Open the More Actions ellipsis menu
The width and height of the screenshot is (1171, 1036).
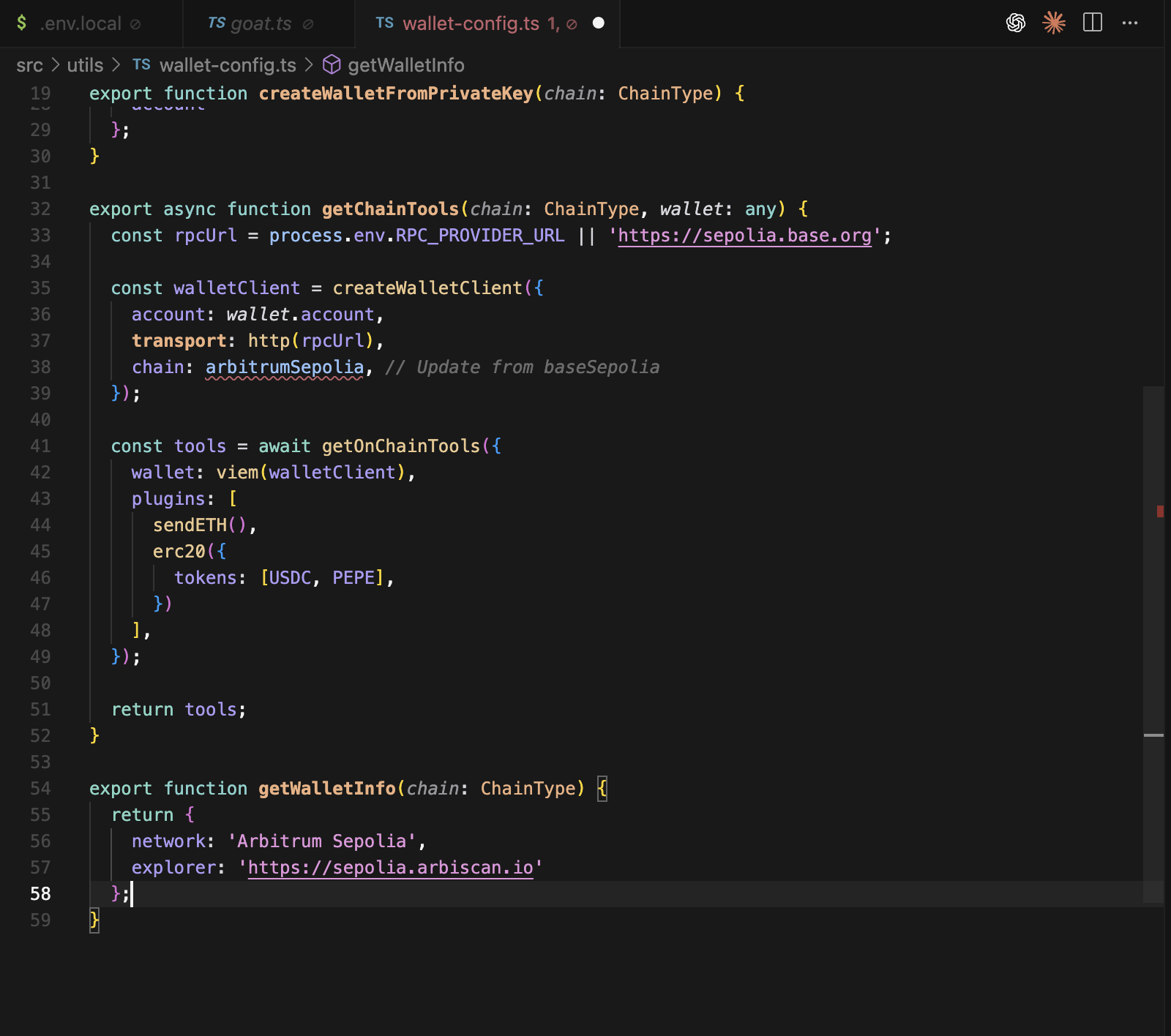pos(1131,23)
